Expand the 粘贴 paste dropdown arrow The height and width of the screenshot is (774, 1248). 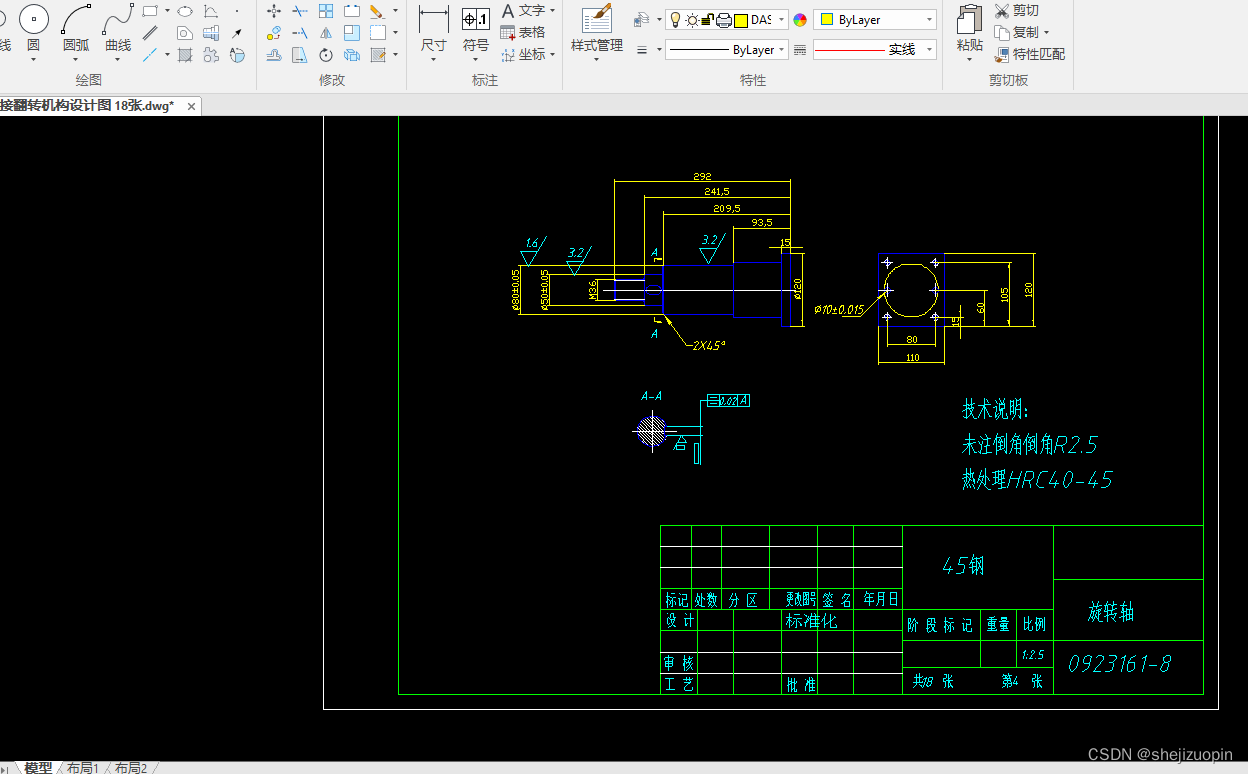coord(969,59)
